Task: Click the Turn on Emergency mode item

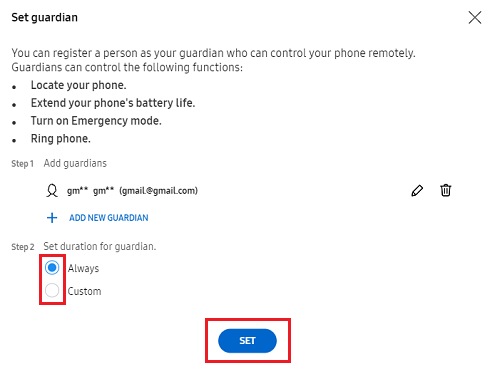Action: 96,121
